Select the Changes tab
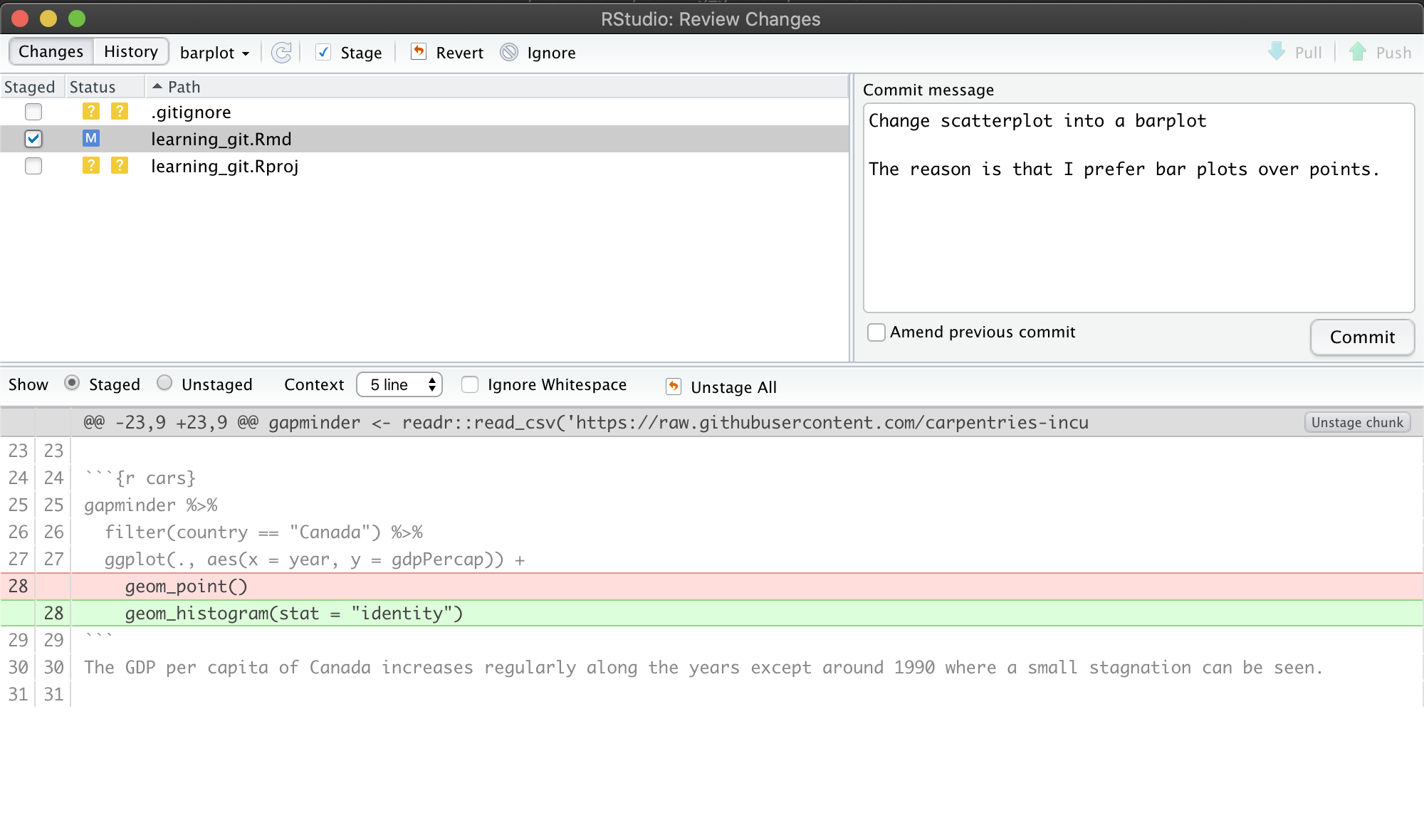1424x840 pixels. point(50,52)
